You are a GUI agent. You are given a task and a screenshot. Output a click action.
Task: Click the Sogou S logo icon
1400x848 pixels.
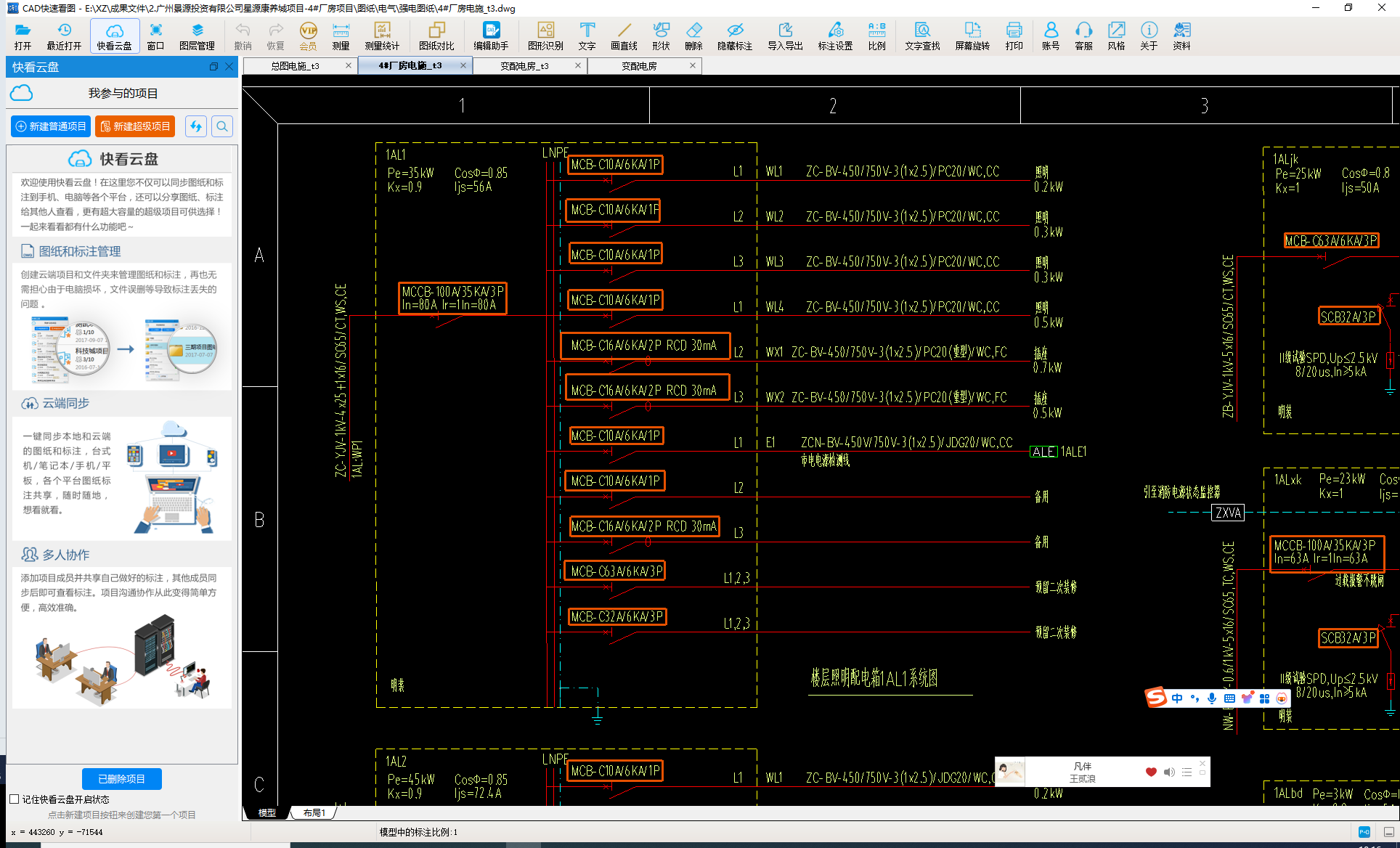[x=1156, y=698]
